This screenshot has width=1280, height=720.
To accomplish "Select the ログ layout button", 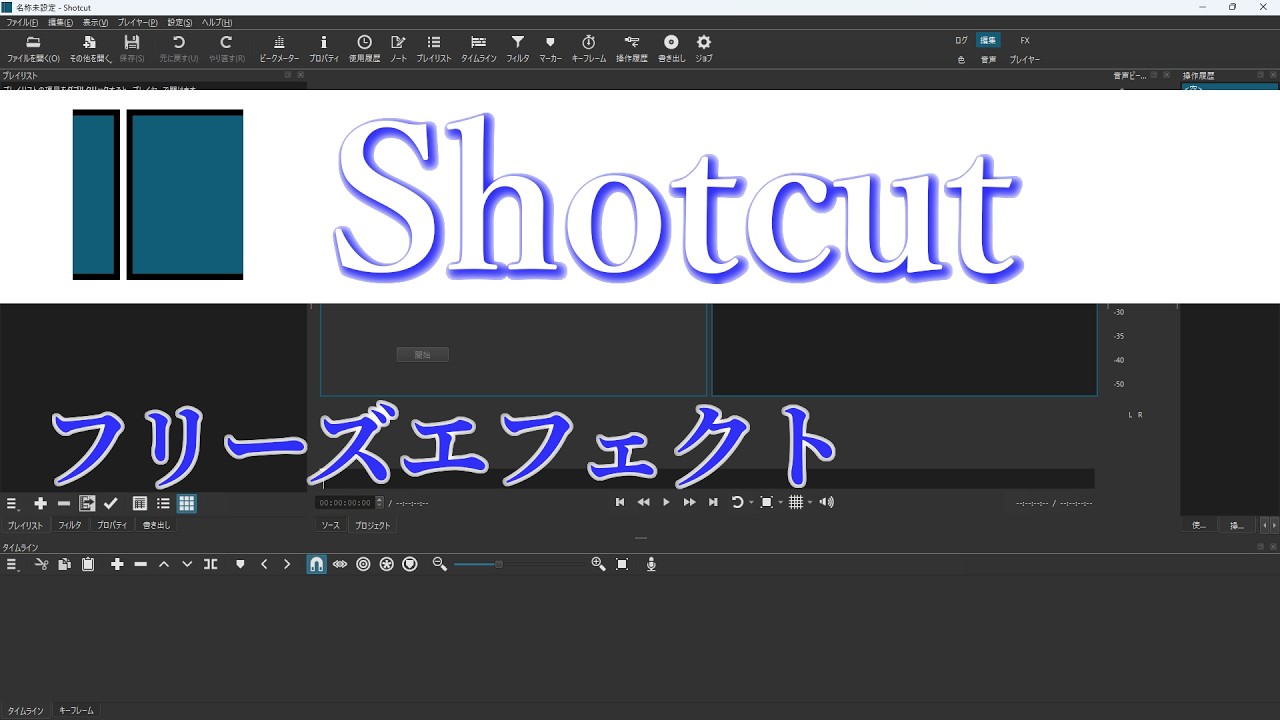I will pos(961,41).
